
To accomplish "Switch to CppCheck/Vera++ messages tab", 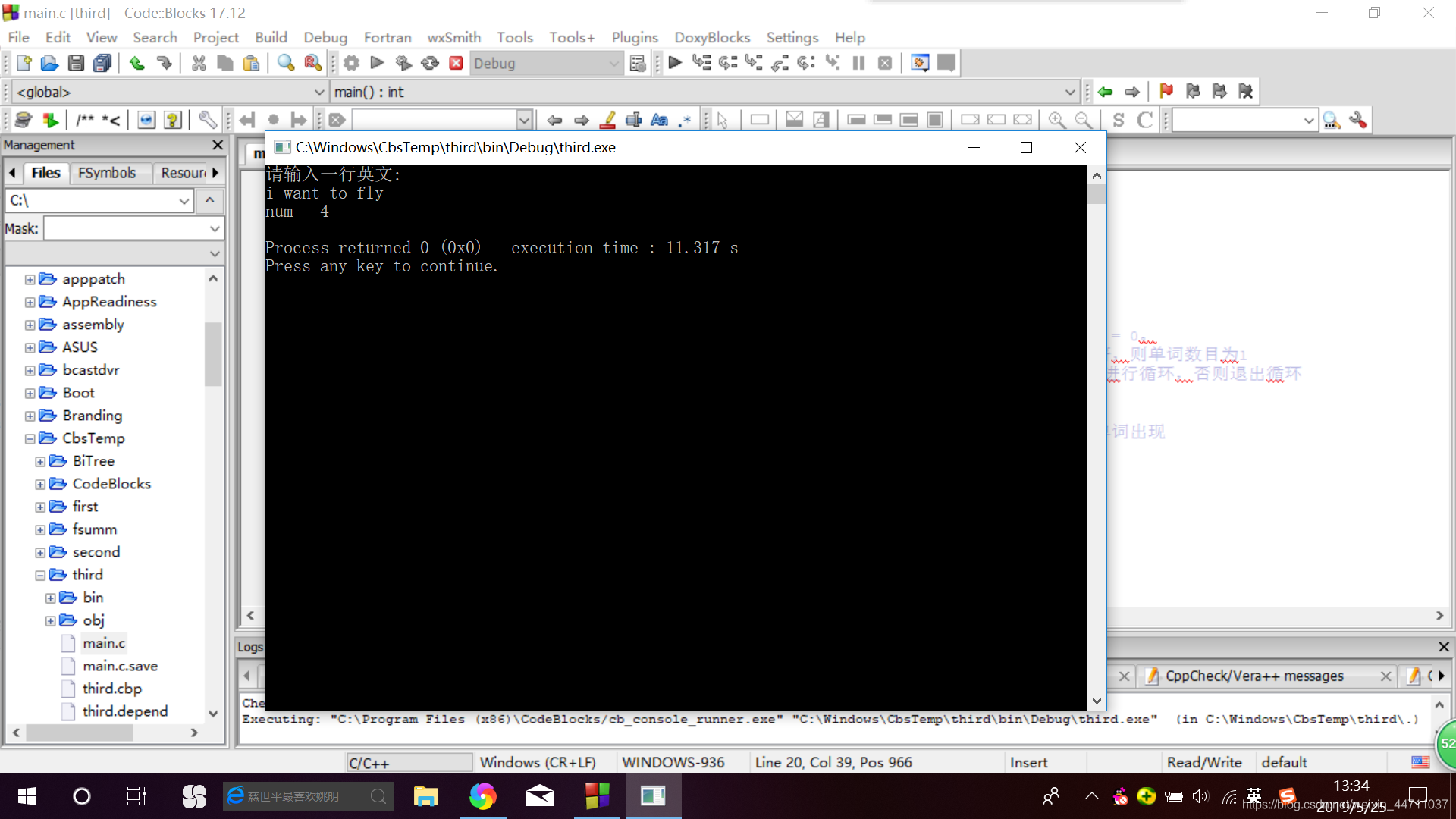I will [1254, 676].
